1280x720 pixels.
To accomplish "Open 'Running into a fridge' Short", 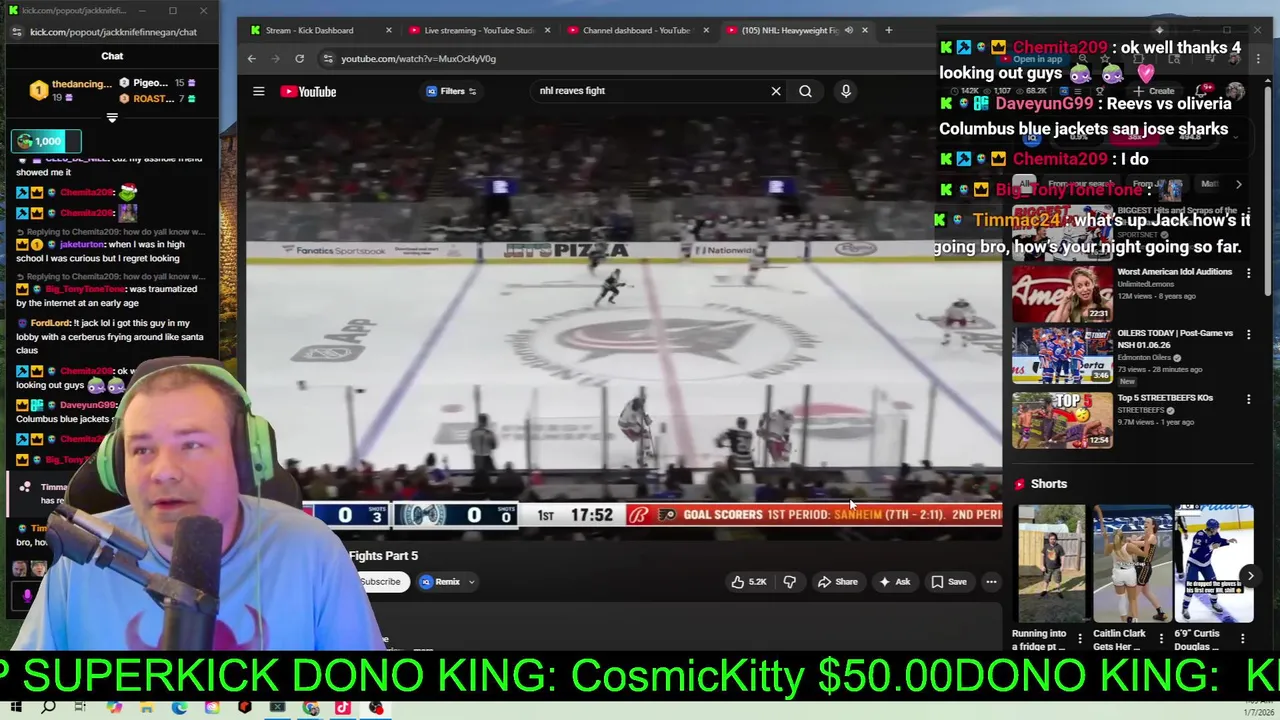I will pyautogui.click(x=1051, y=564).
